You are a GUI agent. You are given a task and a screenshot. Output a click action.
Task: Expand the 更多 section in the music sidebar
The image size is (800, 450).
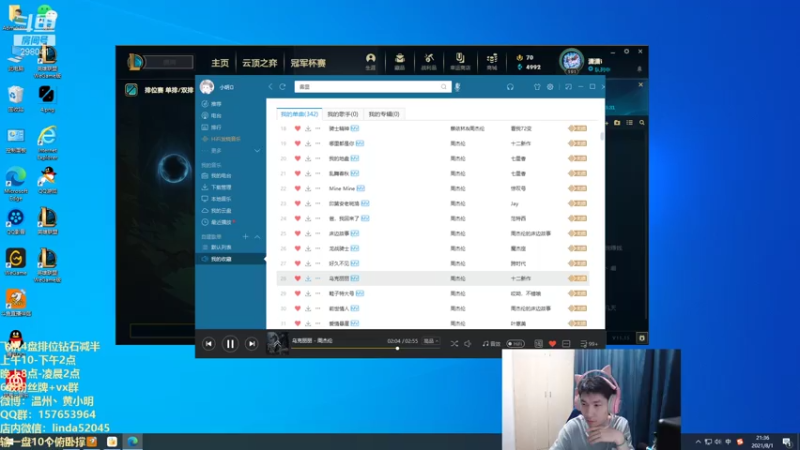[x=257, y=151]
